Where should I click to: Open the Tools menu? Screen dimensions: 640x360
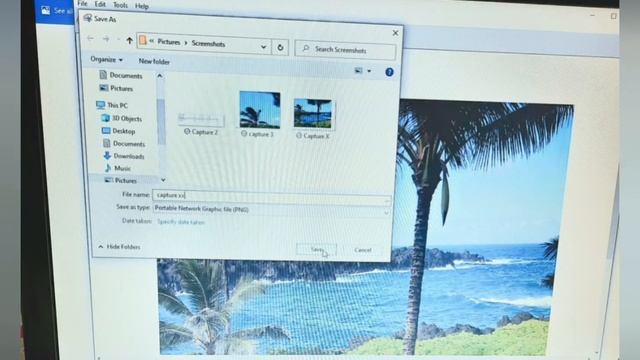[120, 5]
